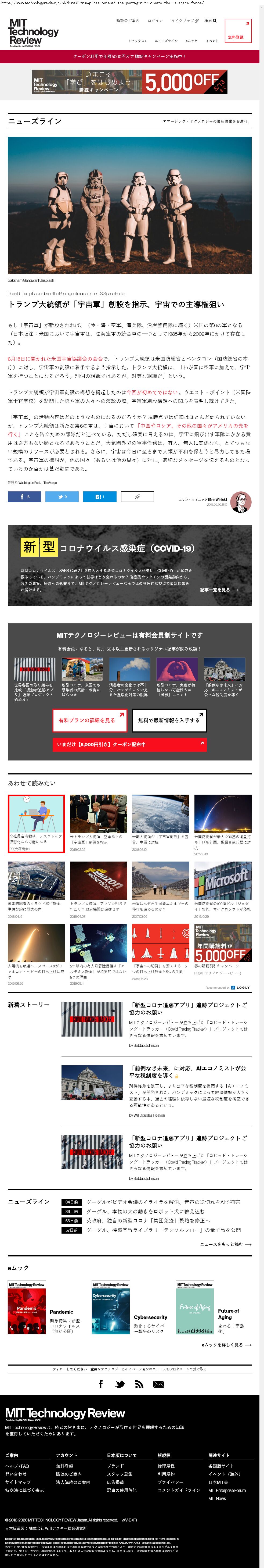This screenshot has width=264, height=1568.
Task: Open footer link MIT News
Action: pos(217,1498)
